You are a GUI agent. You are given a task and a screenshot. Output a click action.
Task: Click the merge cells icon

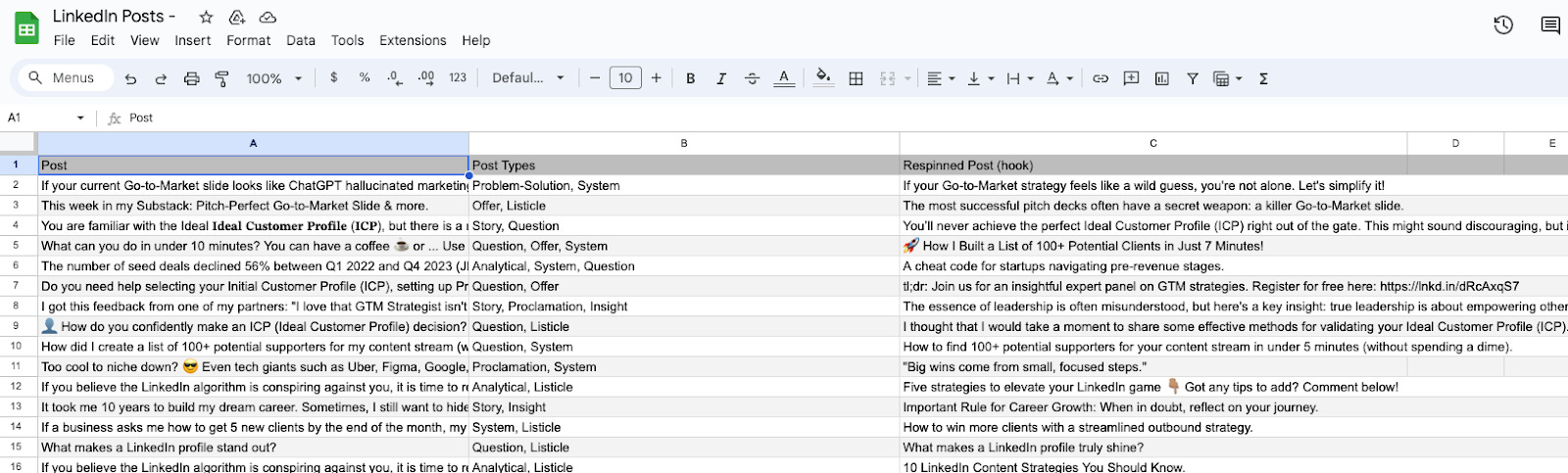tap(888, 78)
